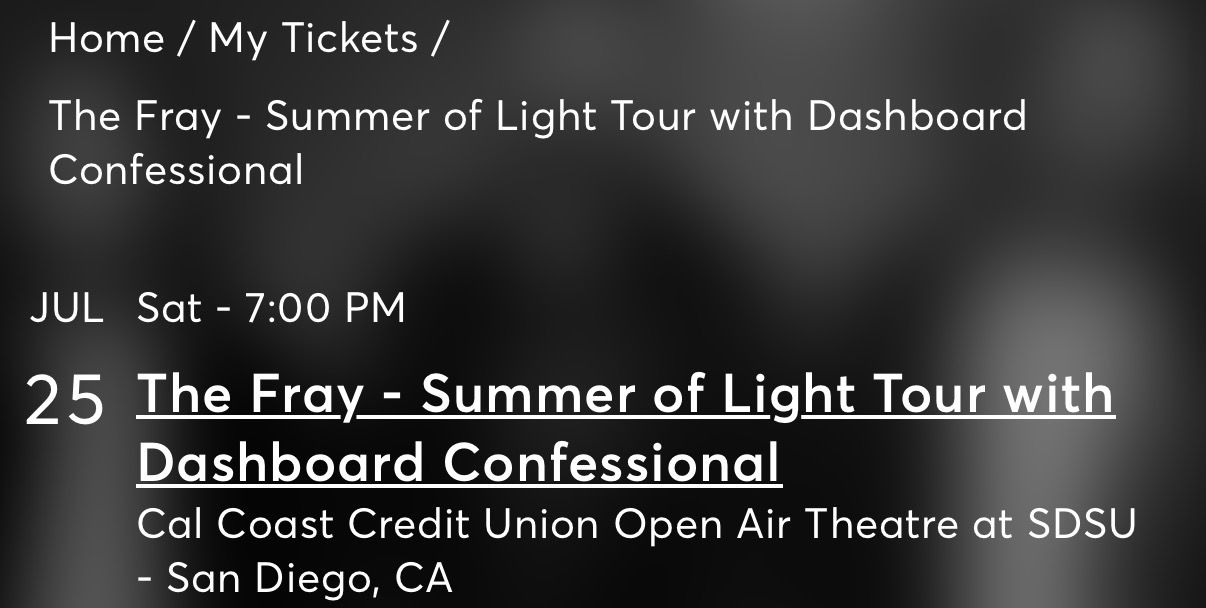Click Confessional in the breadcrumb's second line

click(x=176, y=170)
